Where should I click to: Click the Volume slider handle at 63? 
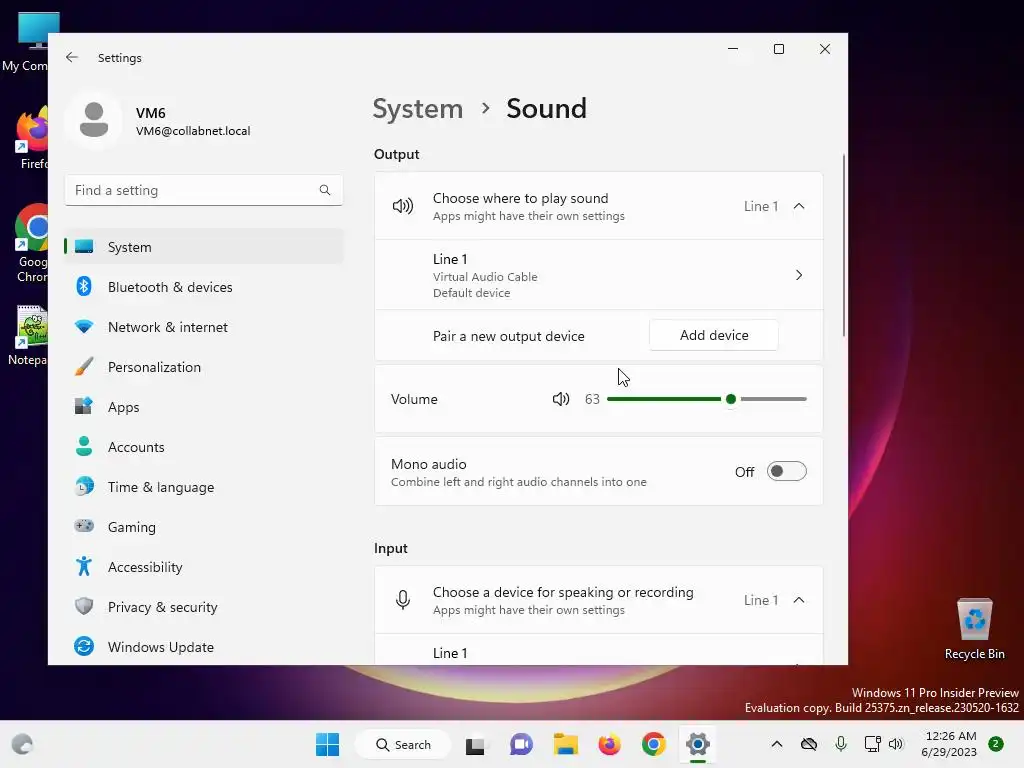(x=731, y=399)
